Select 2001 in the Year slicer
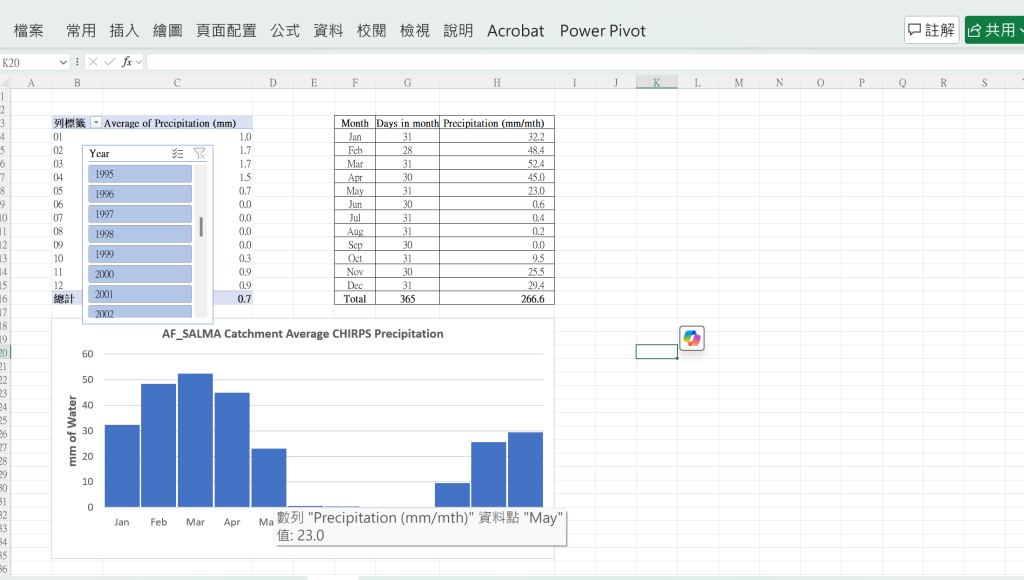Screen dimensions: 1024x580 click(x=140, y=294)
